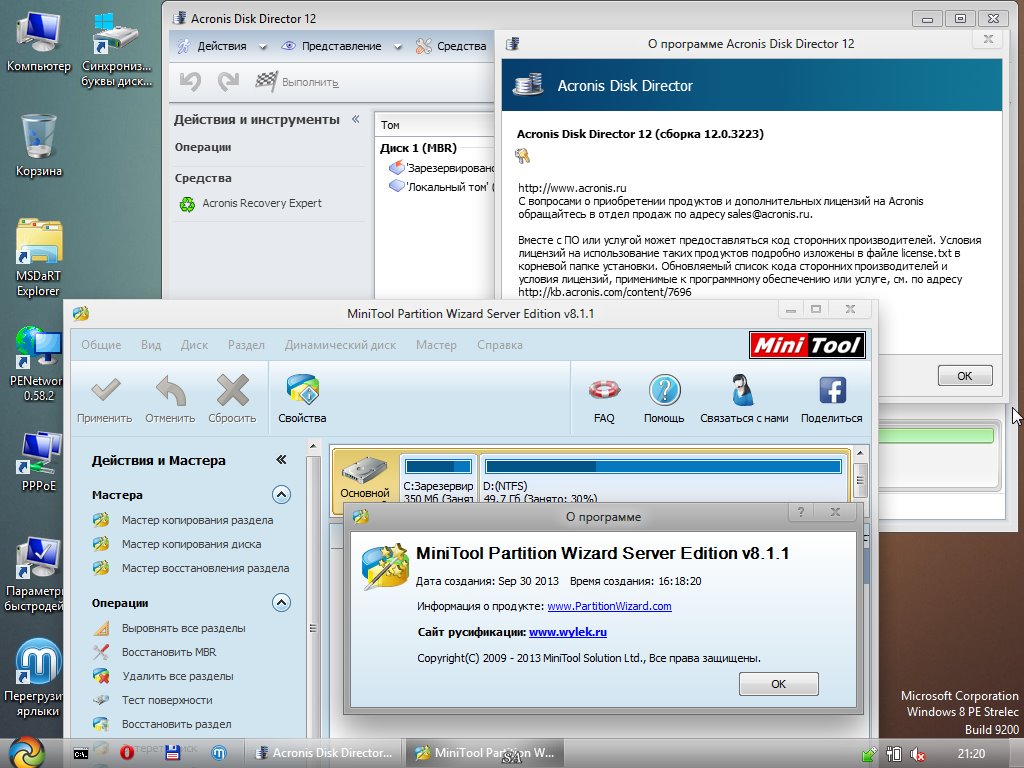Screen dimensions: 1024x768
Task: Collapse the Мастера section chevron
Action: 281,494
